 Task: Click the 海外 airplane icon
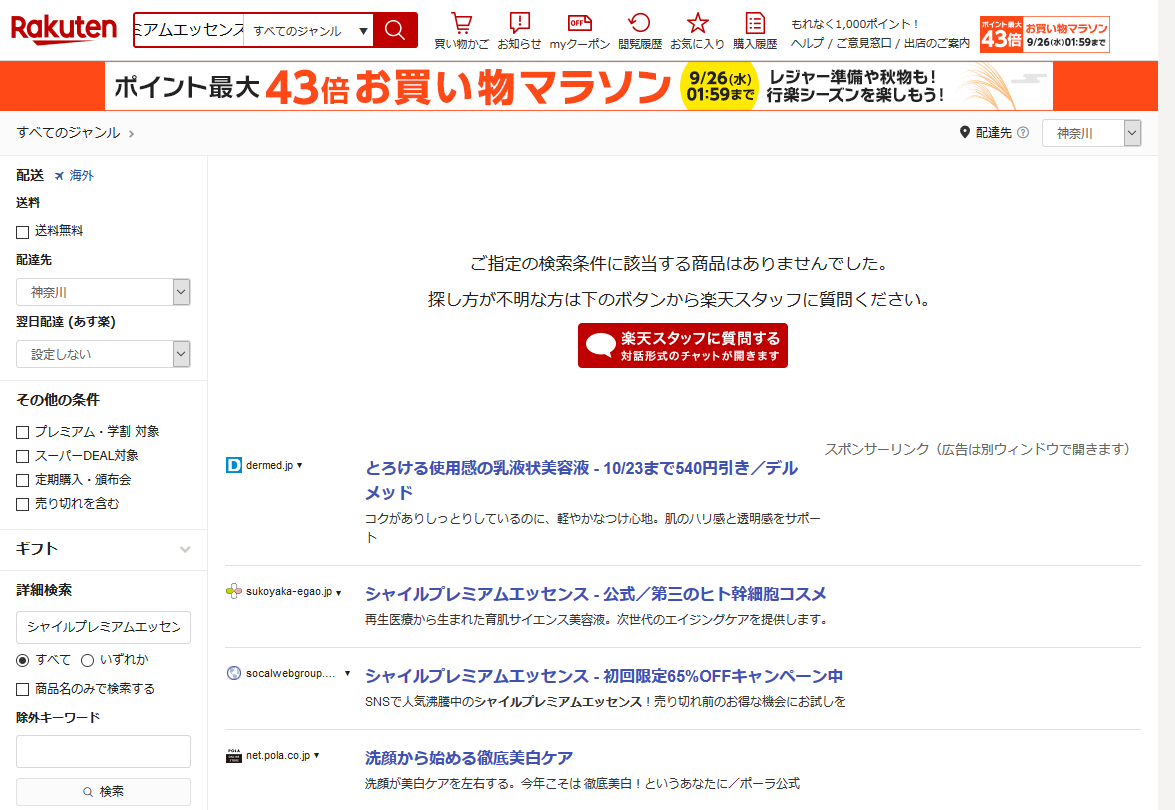tap(59, 176)
